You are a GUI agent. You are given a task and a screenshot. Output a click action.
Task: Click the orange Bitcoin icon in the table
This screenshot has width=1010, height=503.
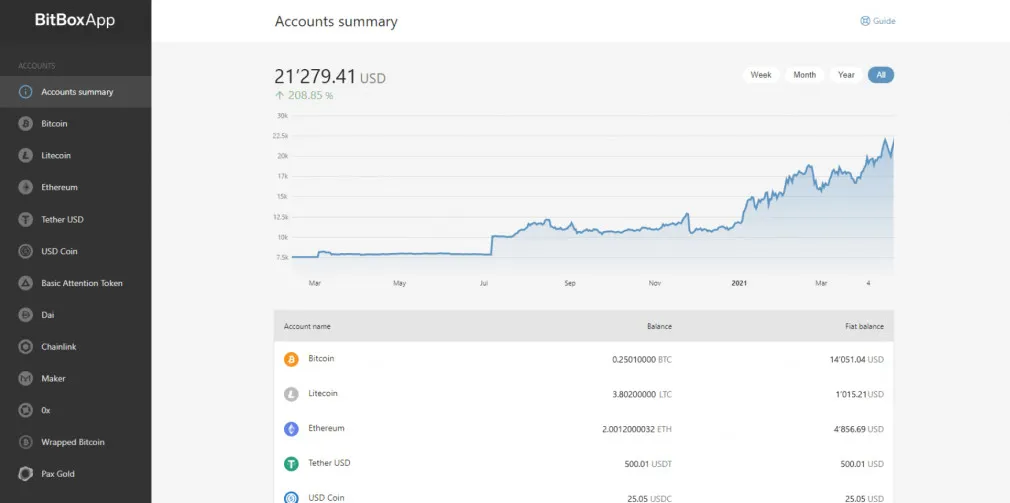pos(291,359)
